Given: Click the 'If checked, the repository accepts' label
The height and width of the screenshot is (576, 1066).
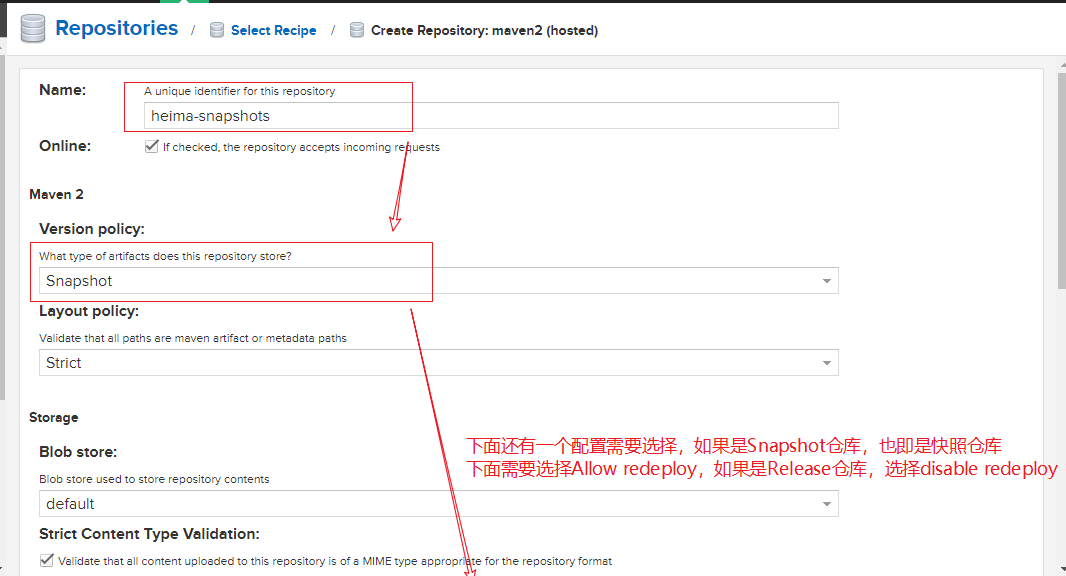Looking at the screenshot, I should coord(300,147).
